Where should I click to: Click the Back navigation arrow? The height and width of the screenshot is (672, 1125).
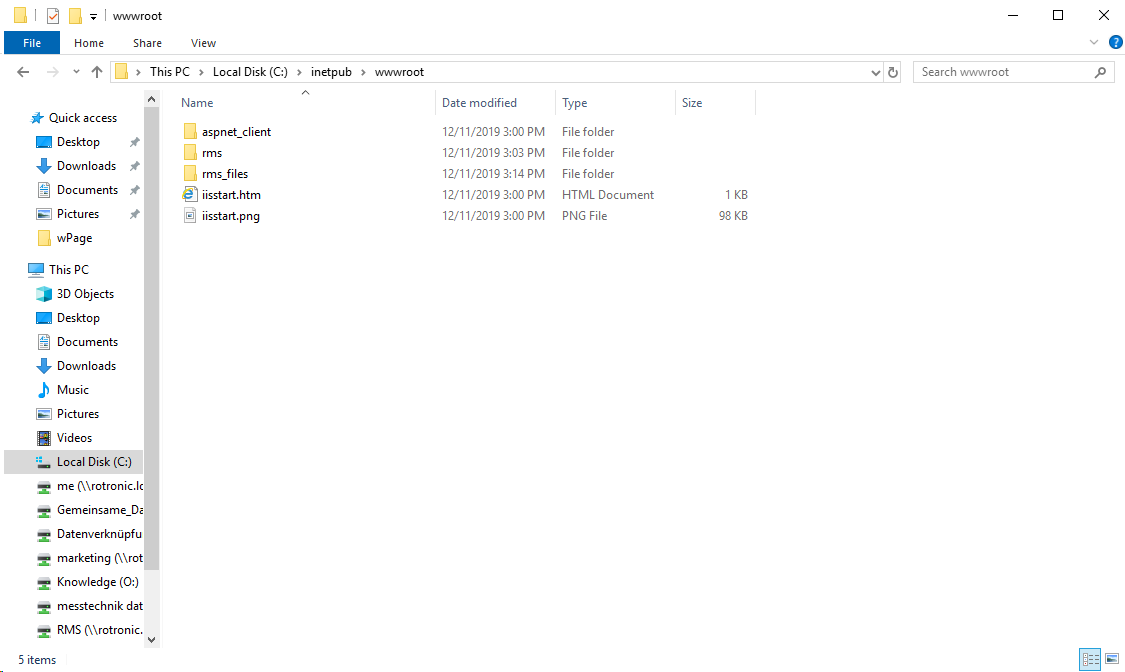(23, 72)
